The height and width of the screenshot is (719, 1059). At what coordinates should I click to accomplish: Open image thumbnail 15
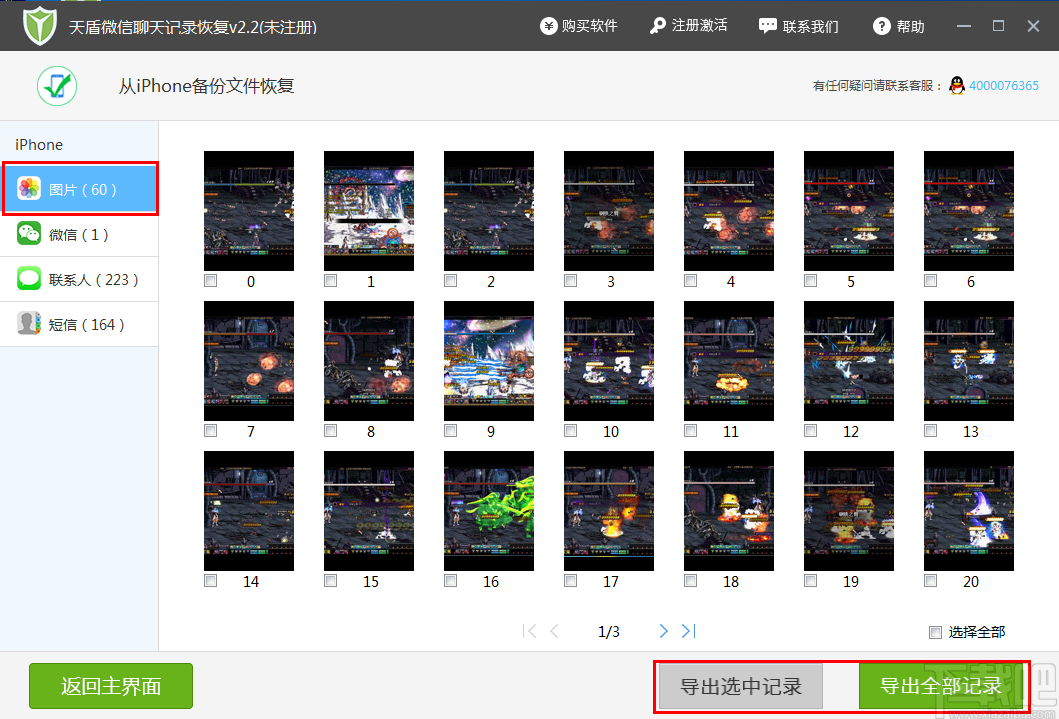369,510
